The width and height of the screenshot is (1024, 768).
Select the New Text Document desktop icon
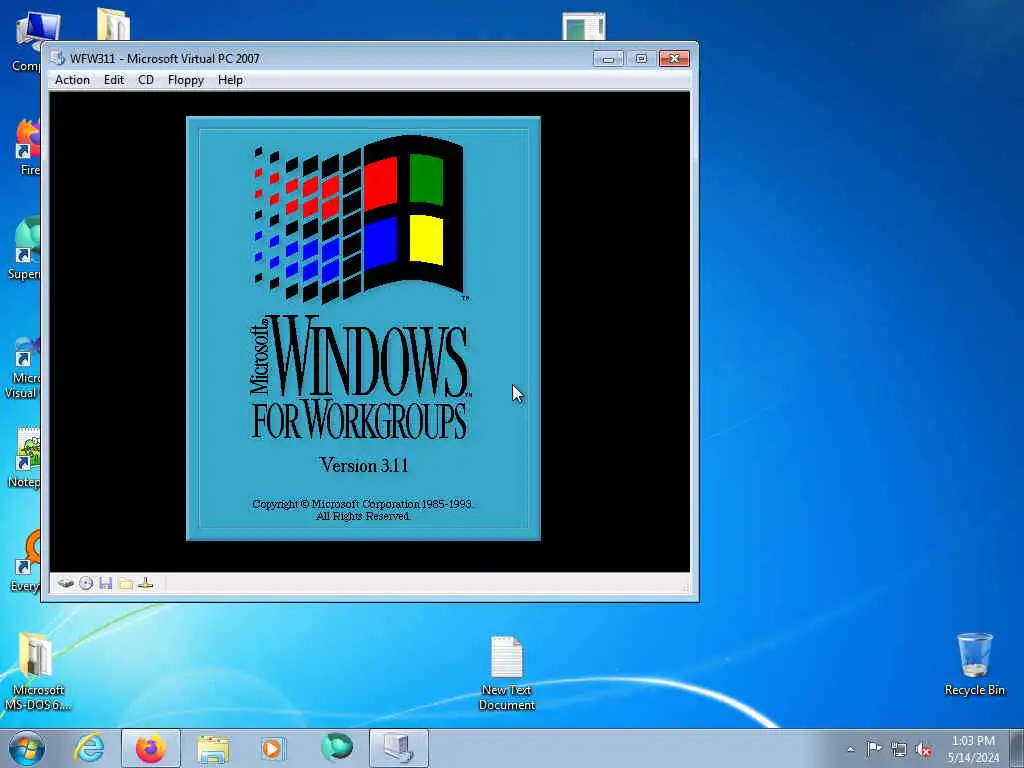tap(507, 673)
